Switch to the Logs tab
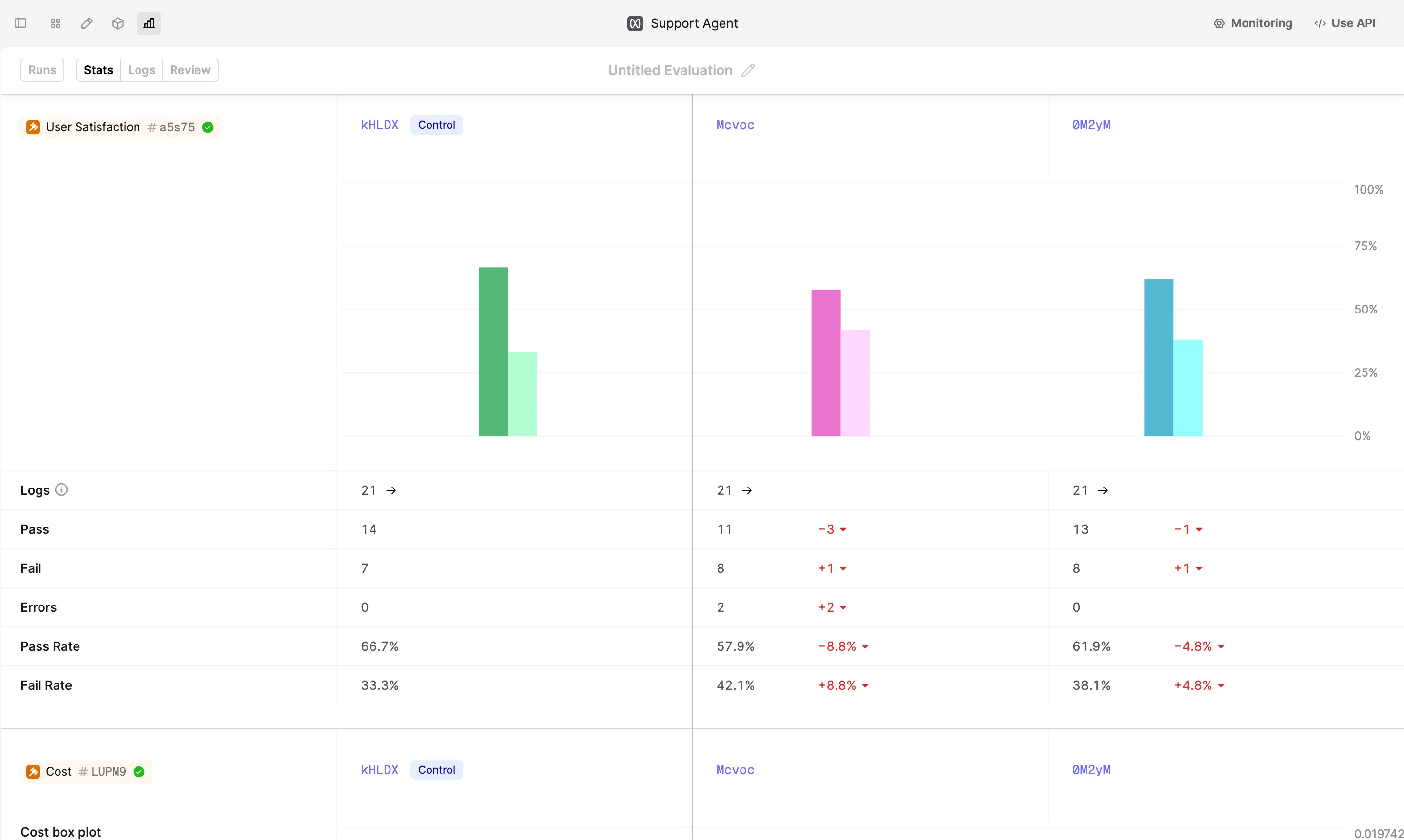 click(141, 70)
